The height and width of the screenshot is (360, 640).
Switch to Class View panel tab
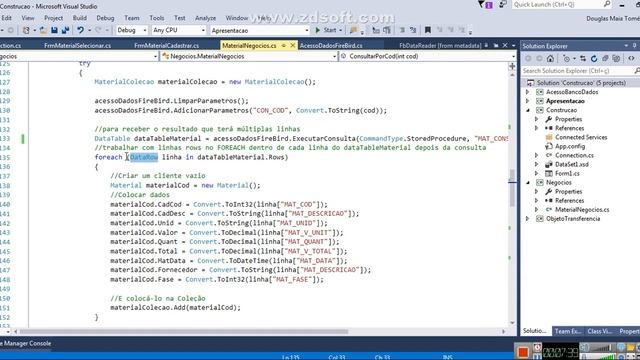point(600,331)
